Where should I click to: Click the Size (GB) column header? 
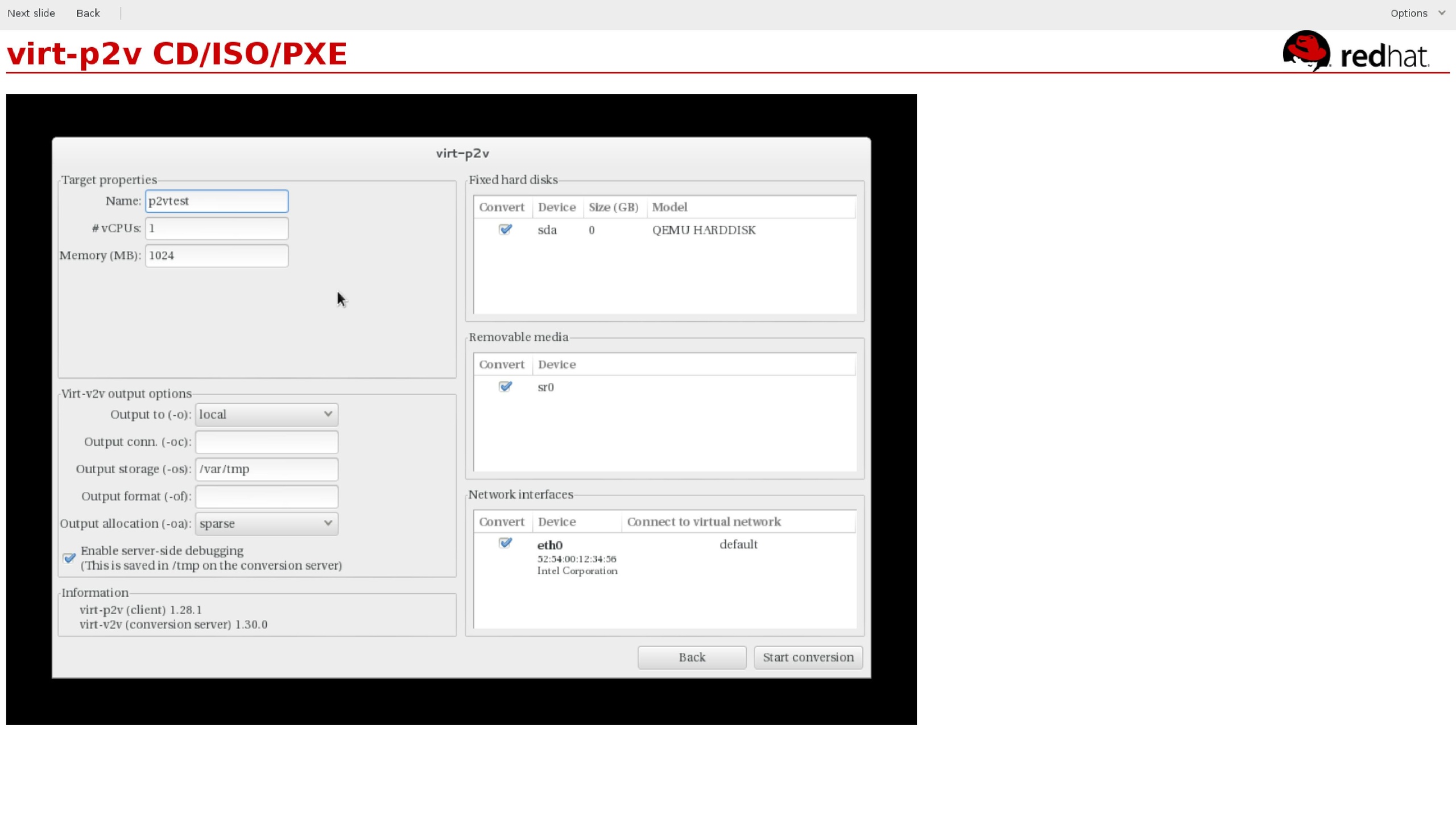coord(613,207)
